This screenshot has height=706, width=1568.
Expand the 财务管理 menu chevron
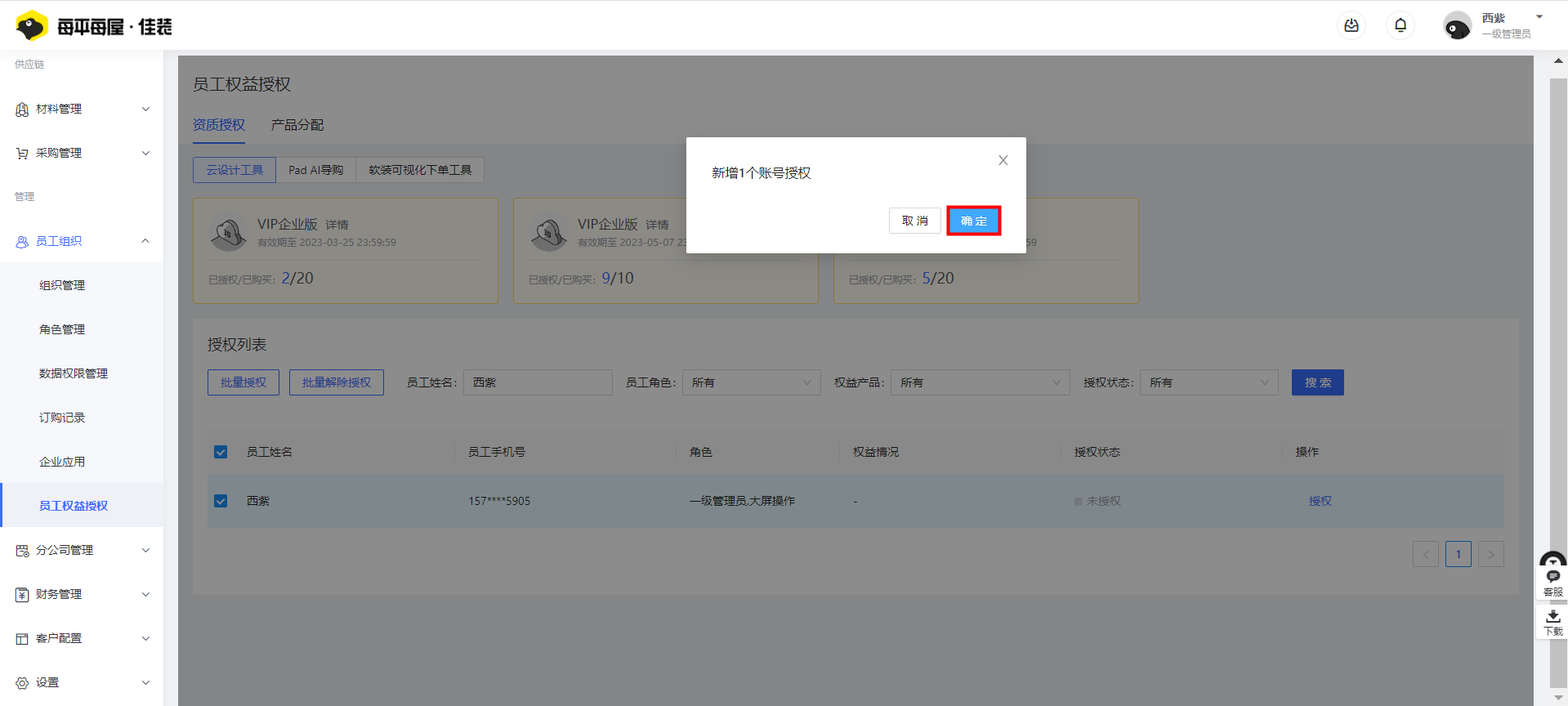(145, 595)
